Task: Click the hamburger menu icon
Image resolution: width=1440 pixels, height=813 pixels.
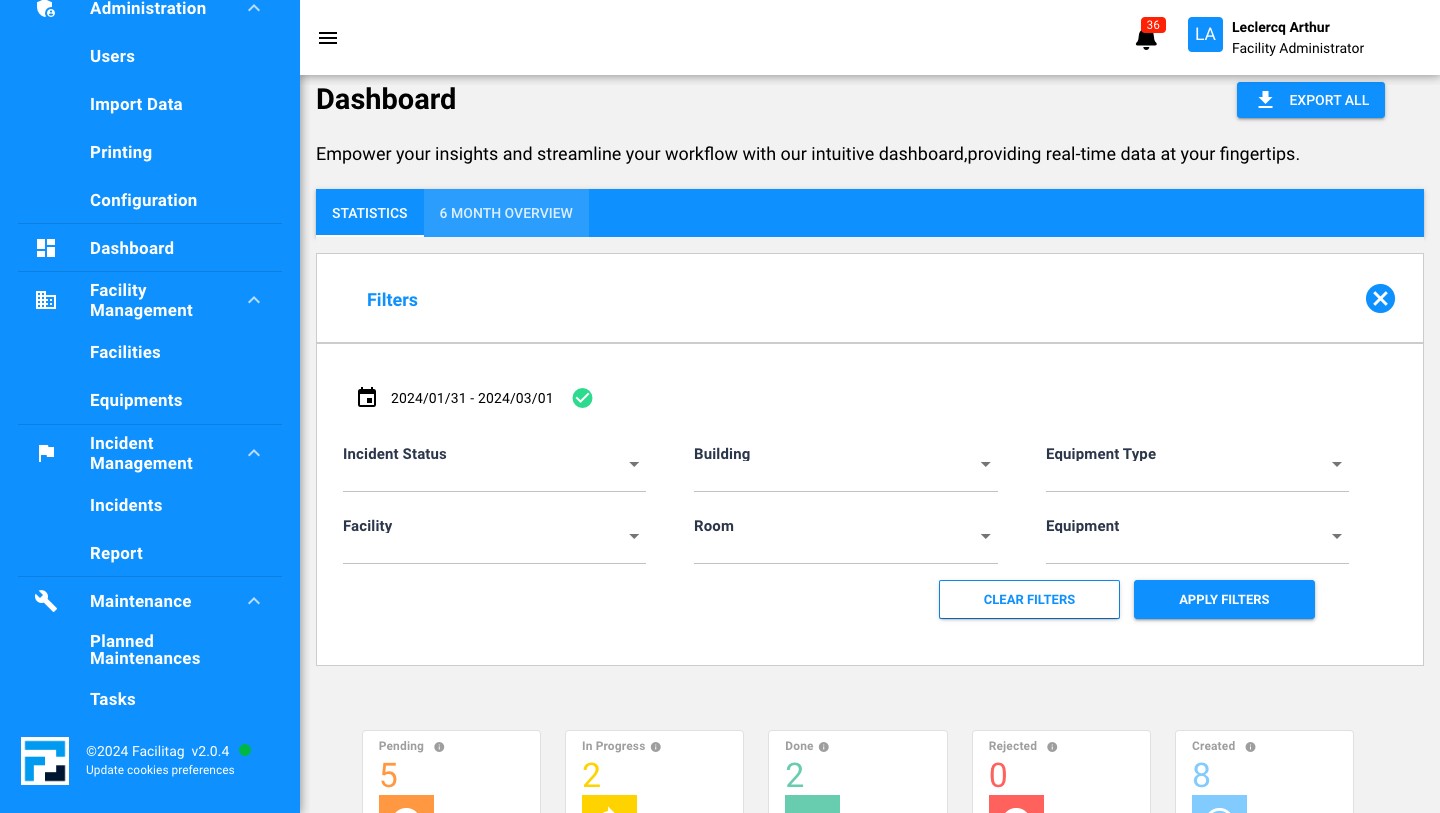Action: point(328,38)
